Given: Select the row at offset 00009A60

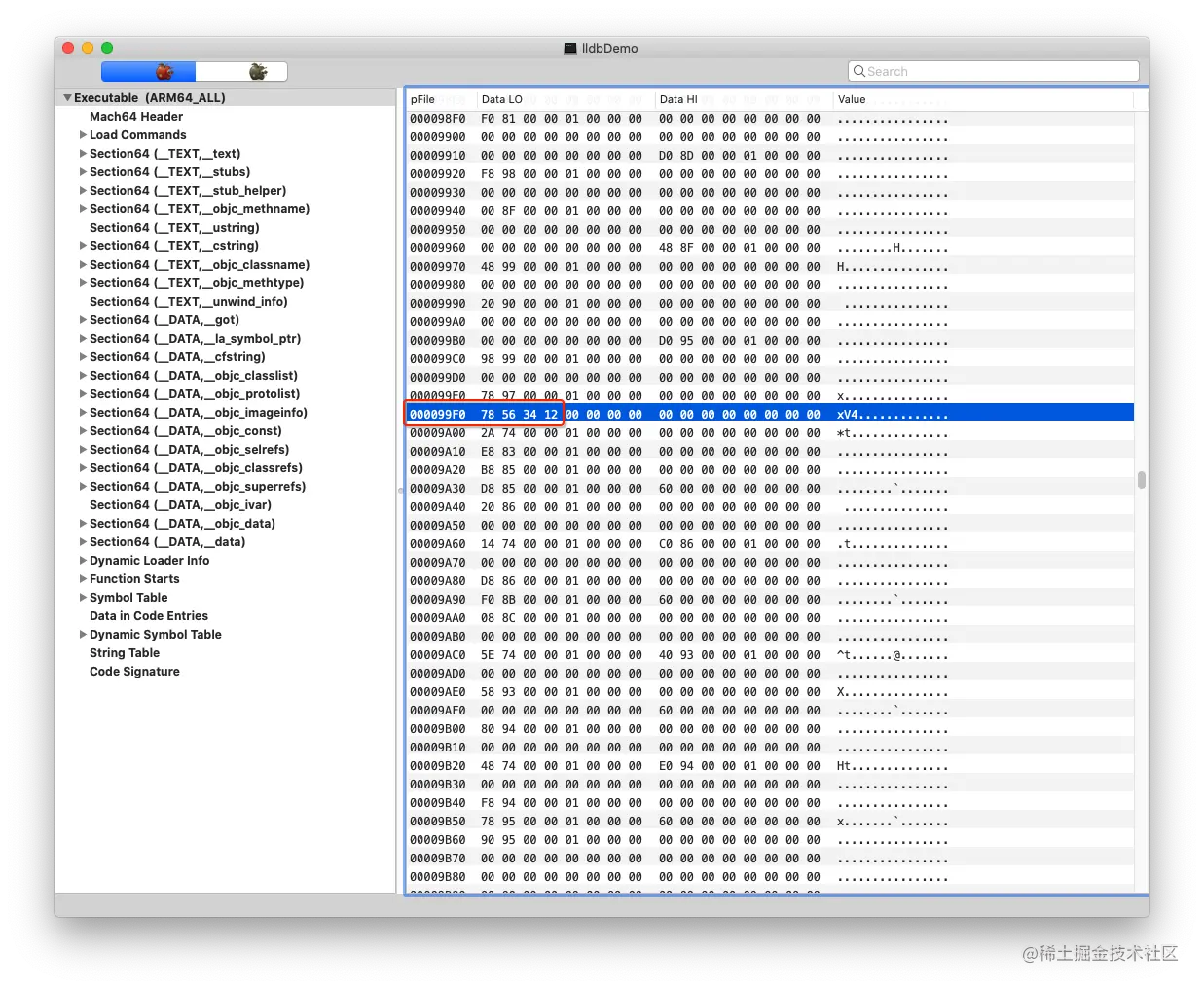Looking at the screenshot, I should tap(770, 543).
